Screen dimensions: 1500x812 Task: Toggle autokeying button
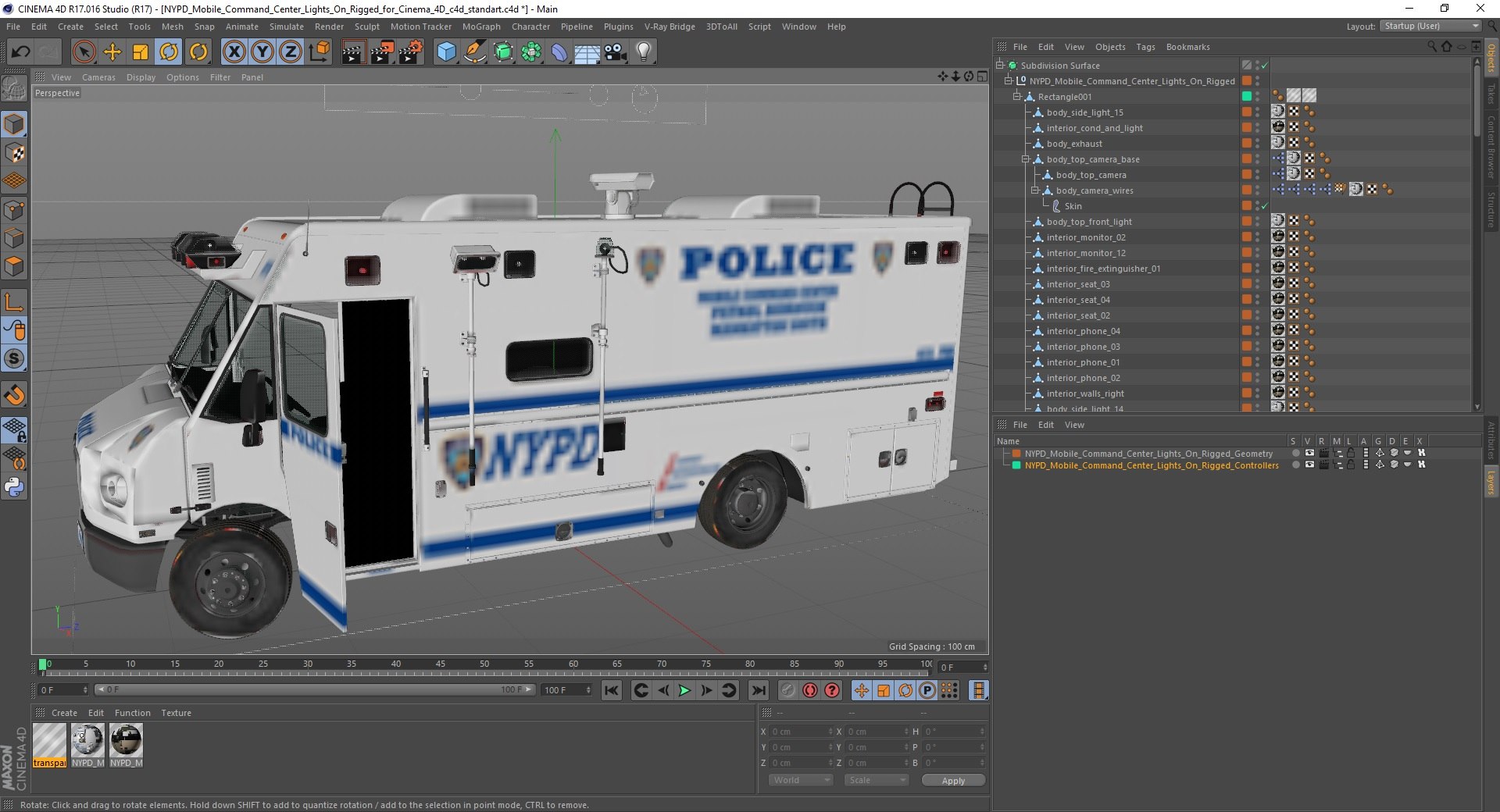point(810,690)
